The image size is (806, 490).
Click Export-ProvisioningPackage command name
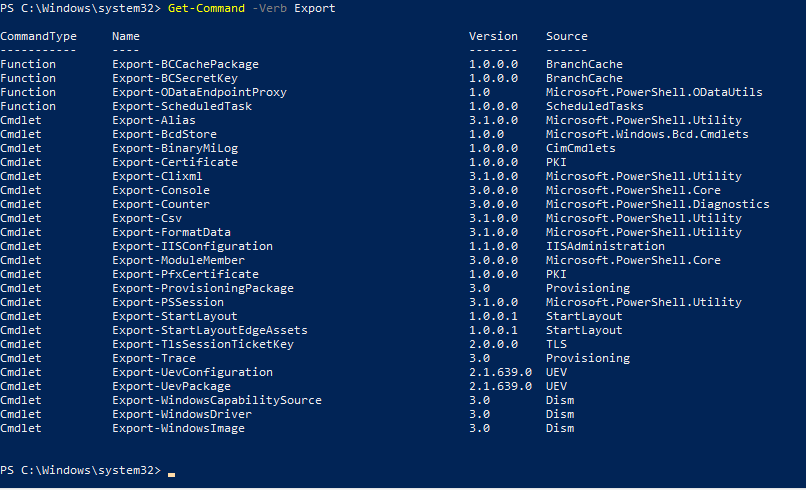click(203, 288)
